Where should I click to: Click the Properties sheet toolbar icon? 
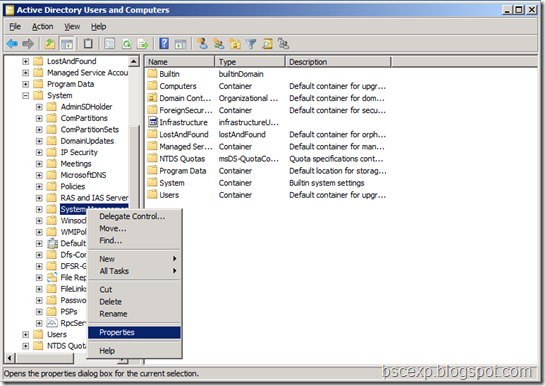point(110,44)
